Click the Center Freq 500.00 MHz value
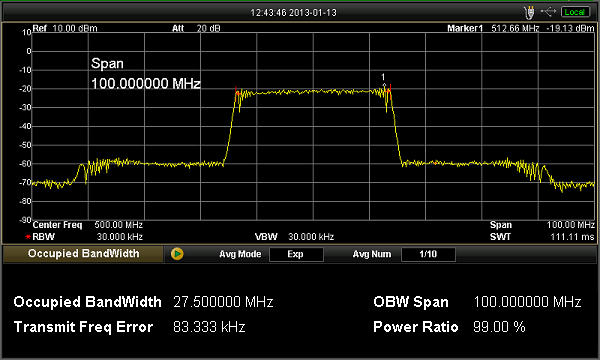 (119, 225)
